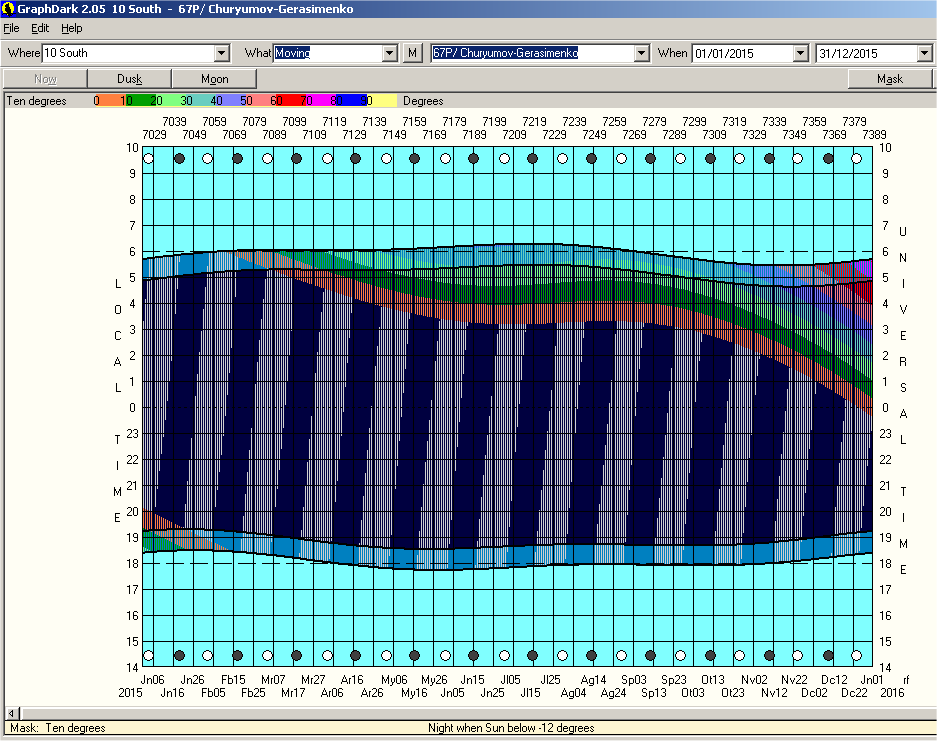The image size is (937, 741).
Task: Open the Mask options button
Action: point(889,79)
